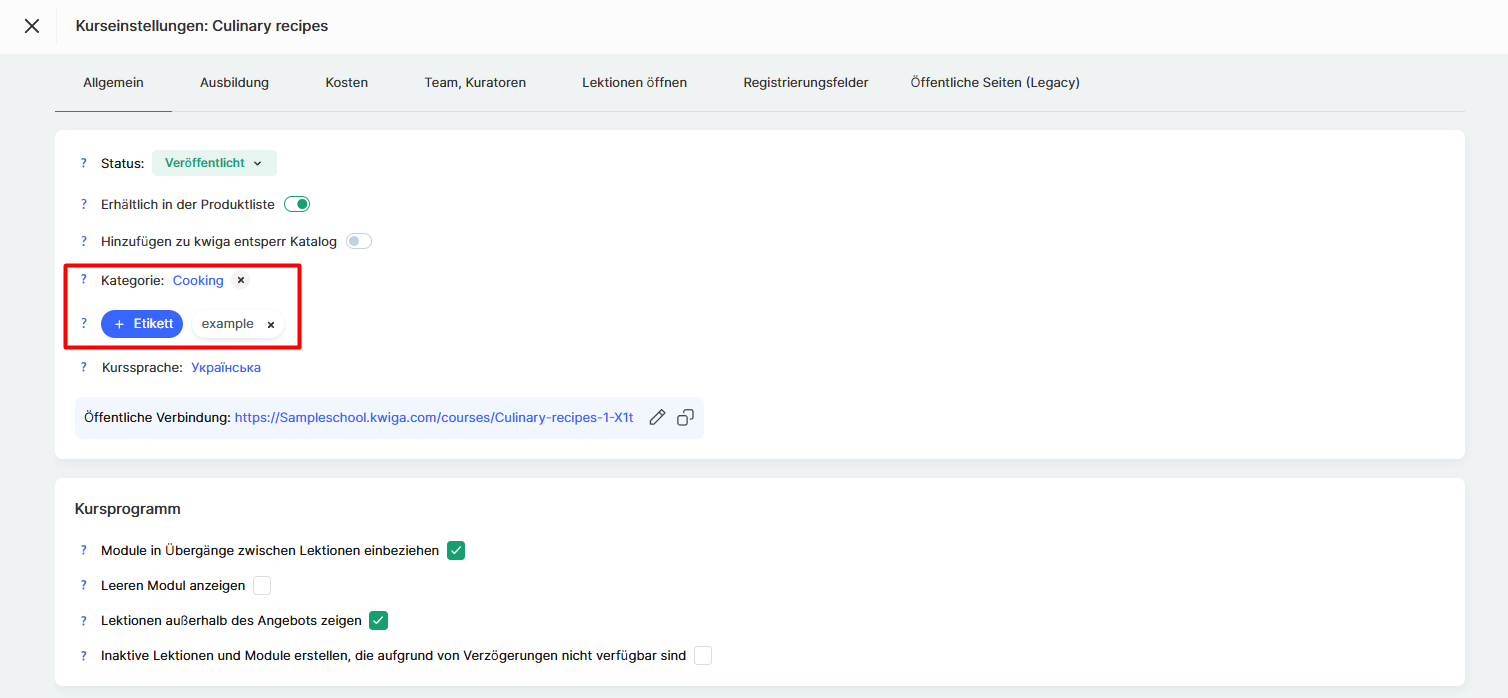Close the course settings with the X icon
Screen dimensions: 1508x698
(x=32, y=26)
